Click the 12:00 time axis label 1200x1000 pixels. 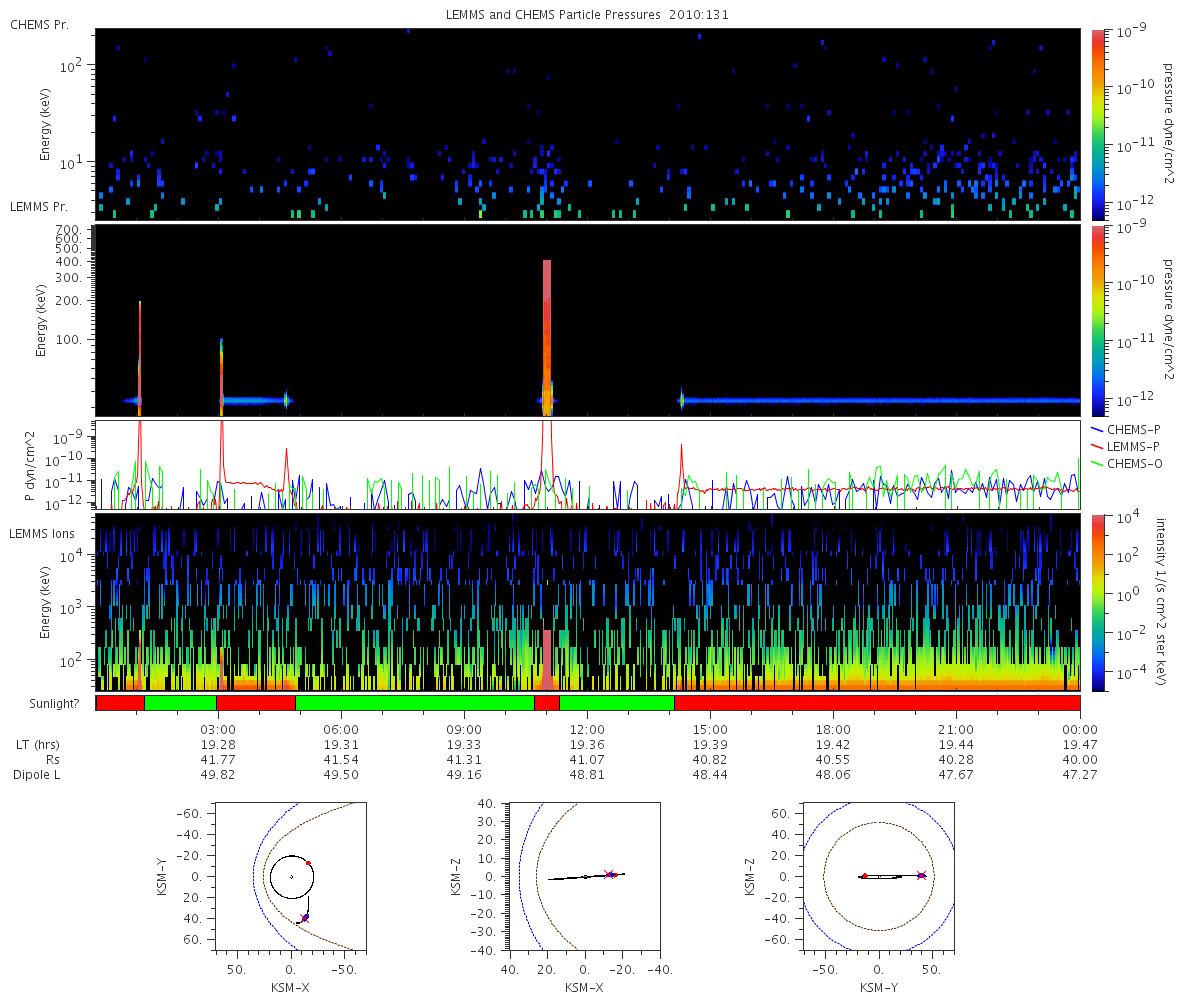pyautogui.click(x=587, y=729)
